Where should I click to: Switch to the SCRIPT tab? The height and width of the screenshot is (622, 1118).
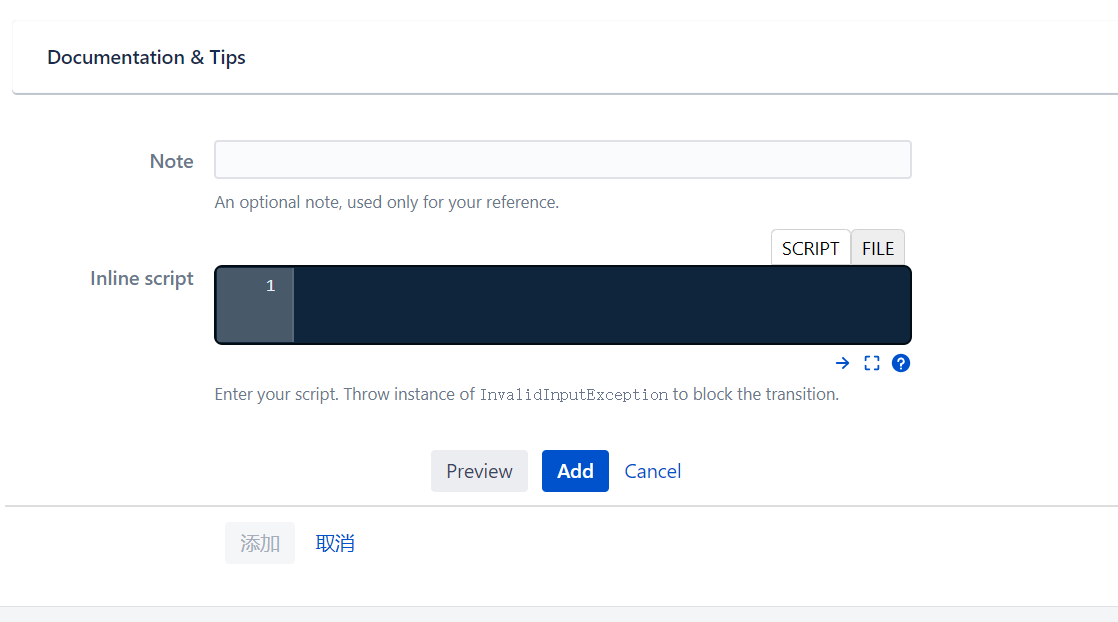pos(811,248)
